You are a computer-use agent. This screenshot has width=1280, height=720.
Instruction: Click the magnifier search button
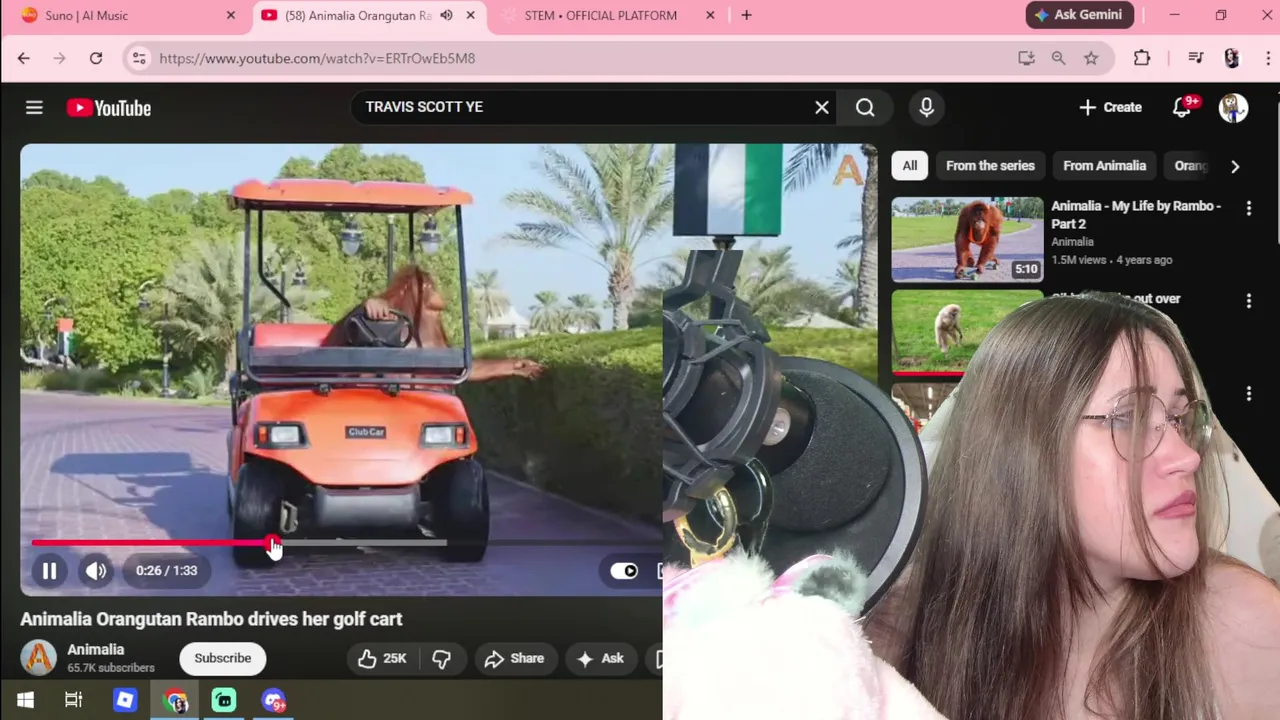click(865, 107)
